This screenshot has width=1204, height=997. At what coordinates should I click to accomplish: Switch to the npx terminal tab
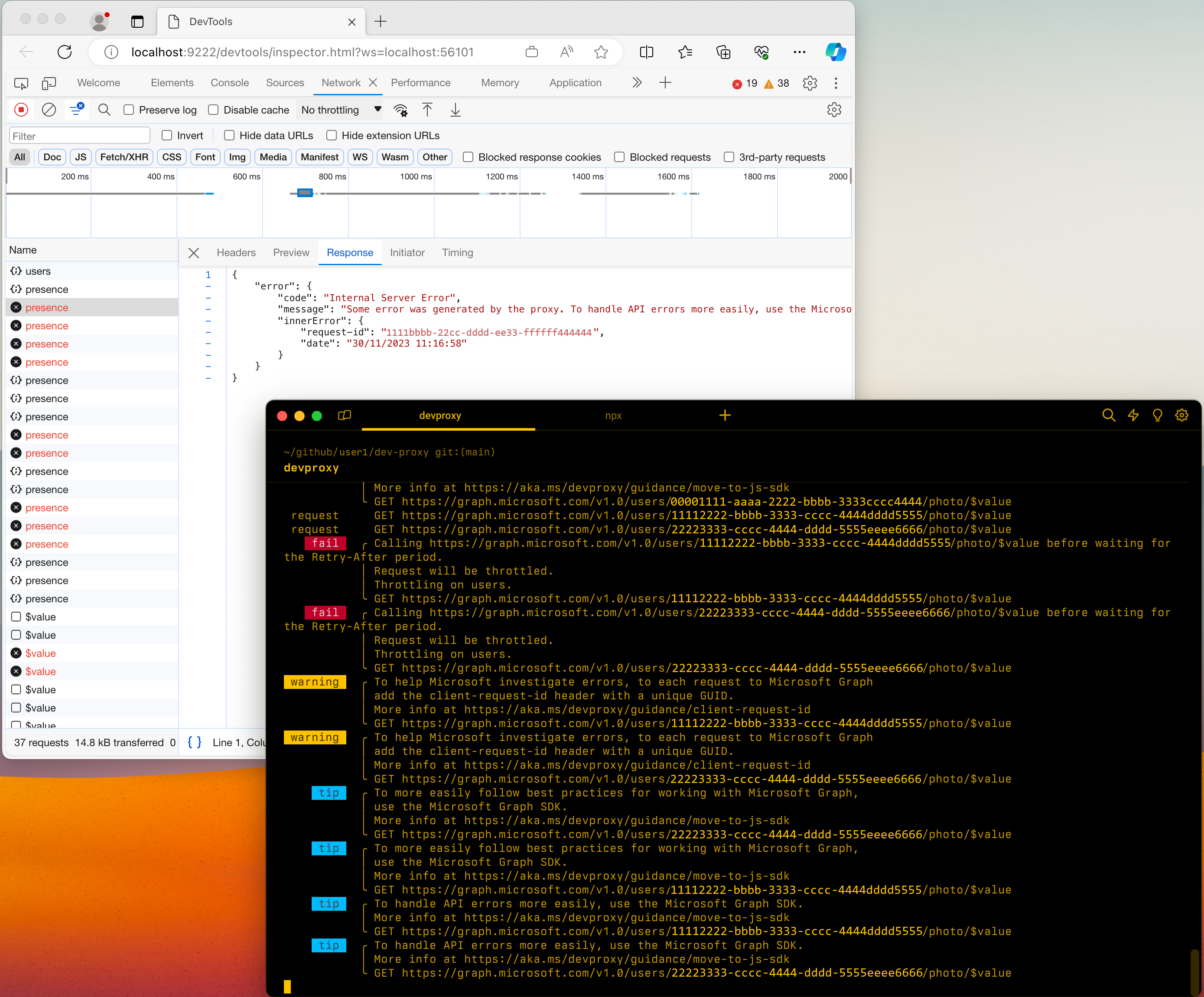tap(613, 415)
